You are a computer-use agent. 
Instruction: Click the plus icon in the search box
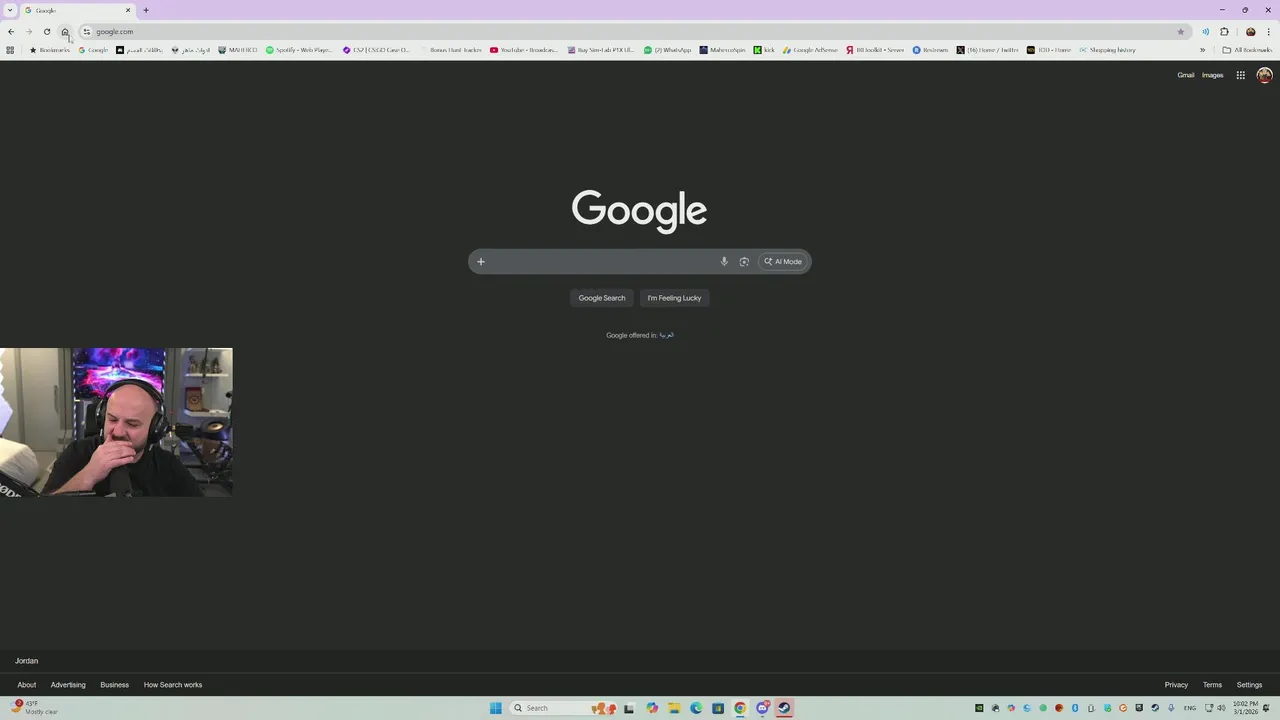click(481, 262)
